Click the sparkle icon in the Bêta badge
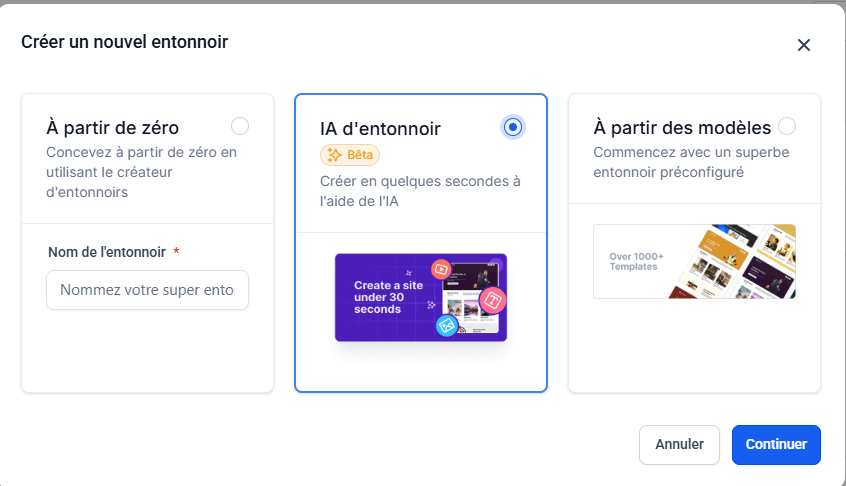The height and width of the screenshot is (486, 846). (x=334, y=155)
